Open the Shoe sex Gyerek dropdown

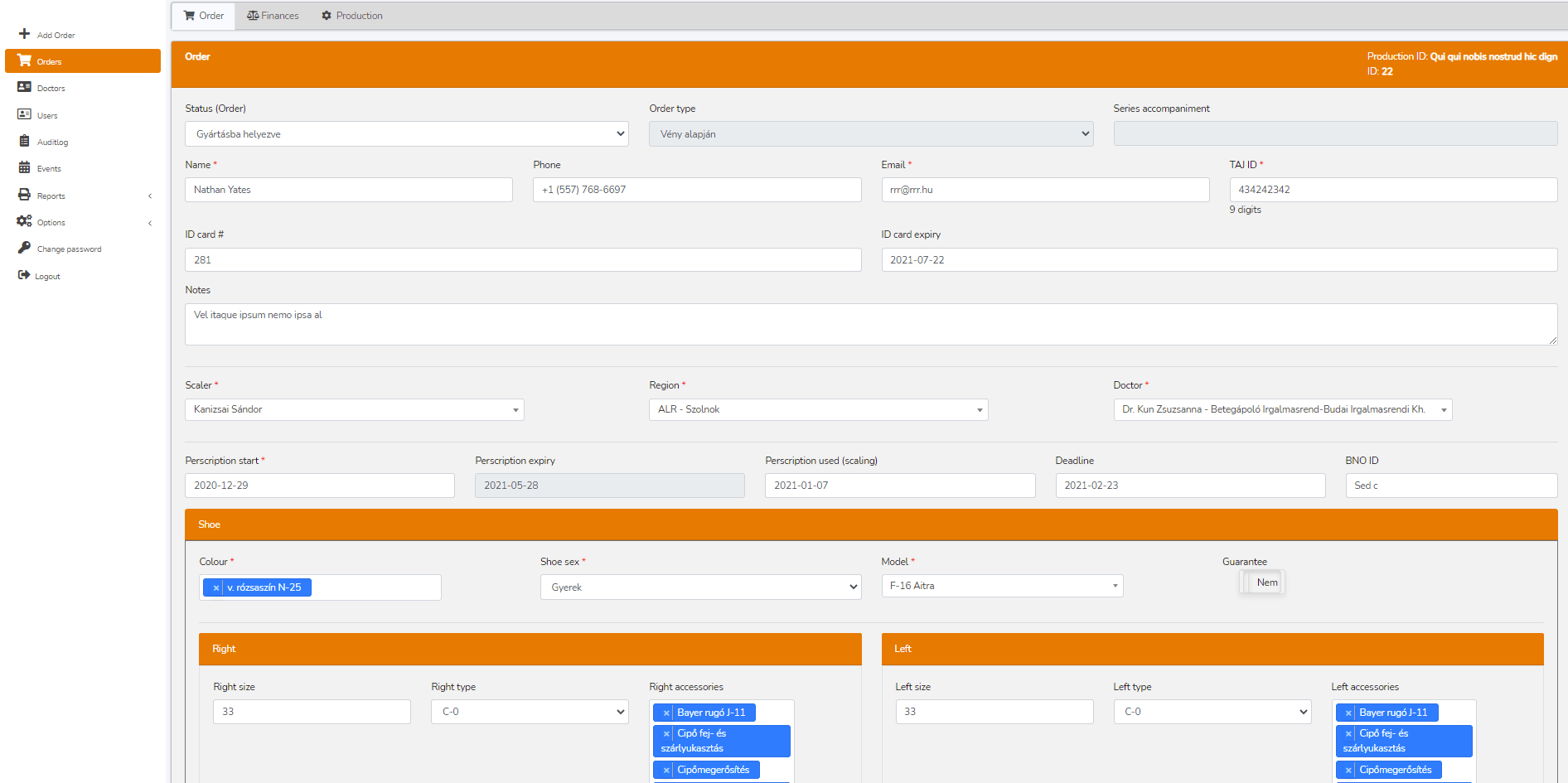[701, 587]
